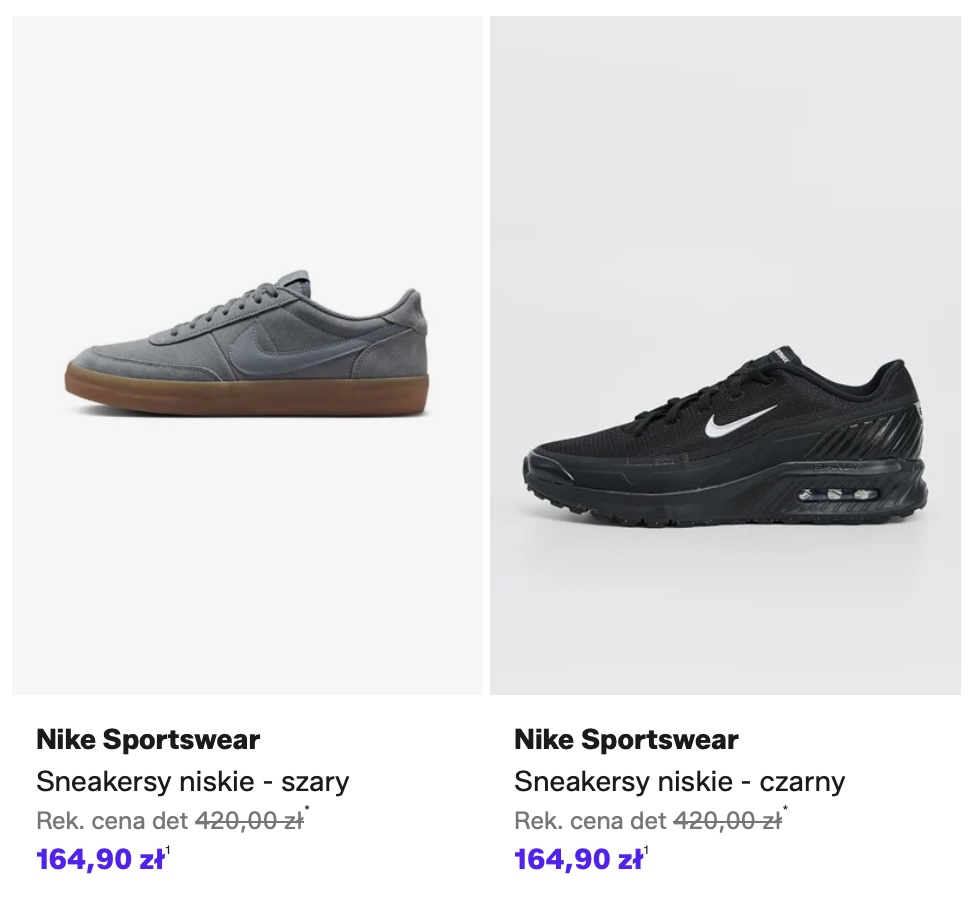Viewport: 968px width, 900px height.
Task: Select the 164,90 zł price of gray sneakers
Action: point(100,859)
